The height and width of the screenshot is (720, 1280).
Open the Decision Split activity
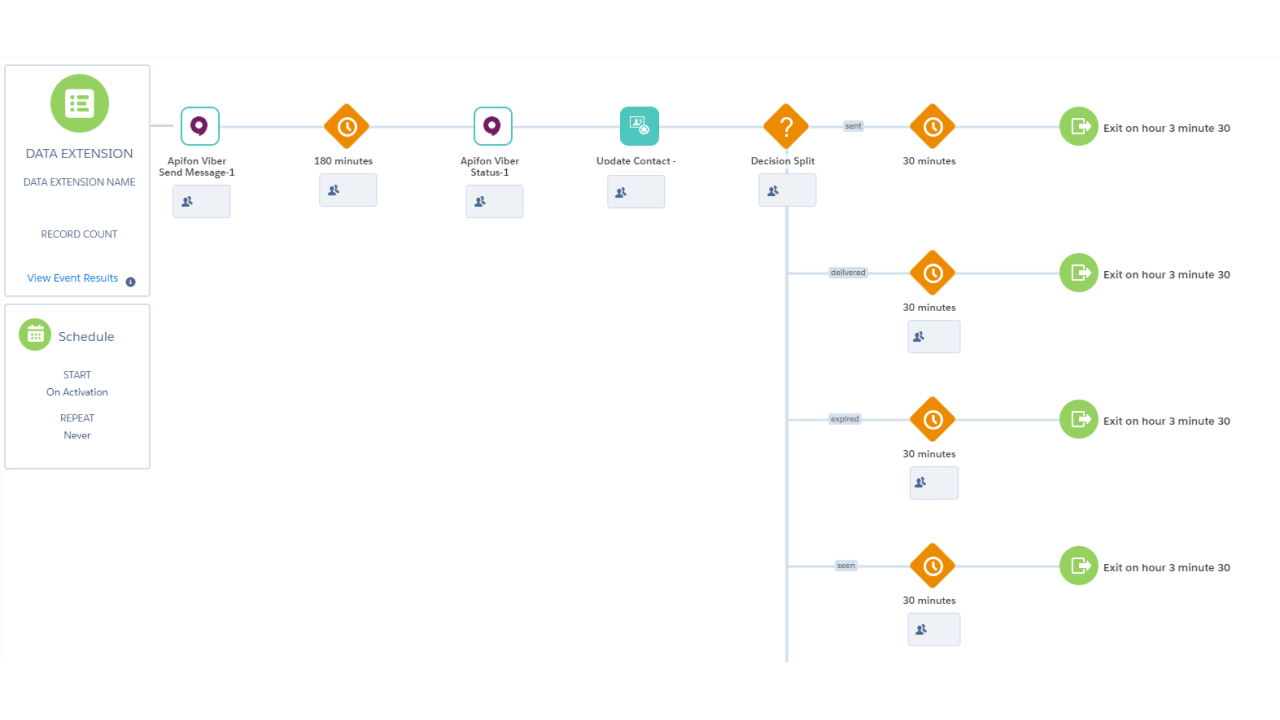pyautogui.click(x=786, y=127)
